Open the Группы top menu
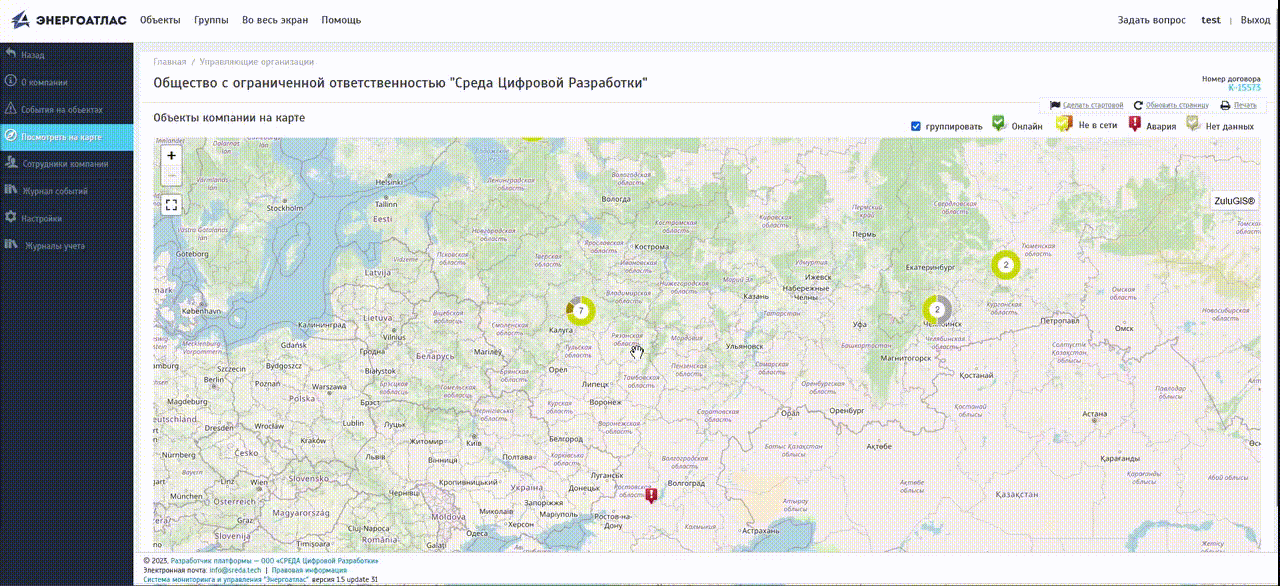The image size is (1280, 586). (211, 20)
